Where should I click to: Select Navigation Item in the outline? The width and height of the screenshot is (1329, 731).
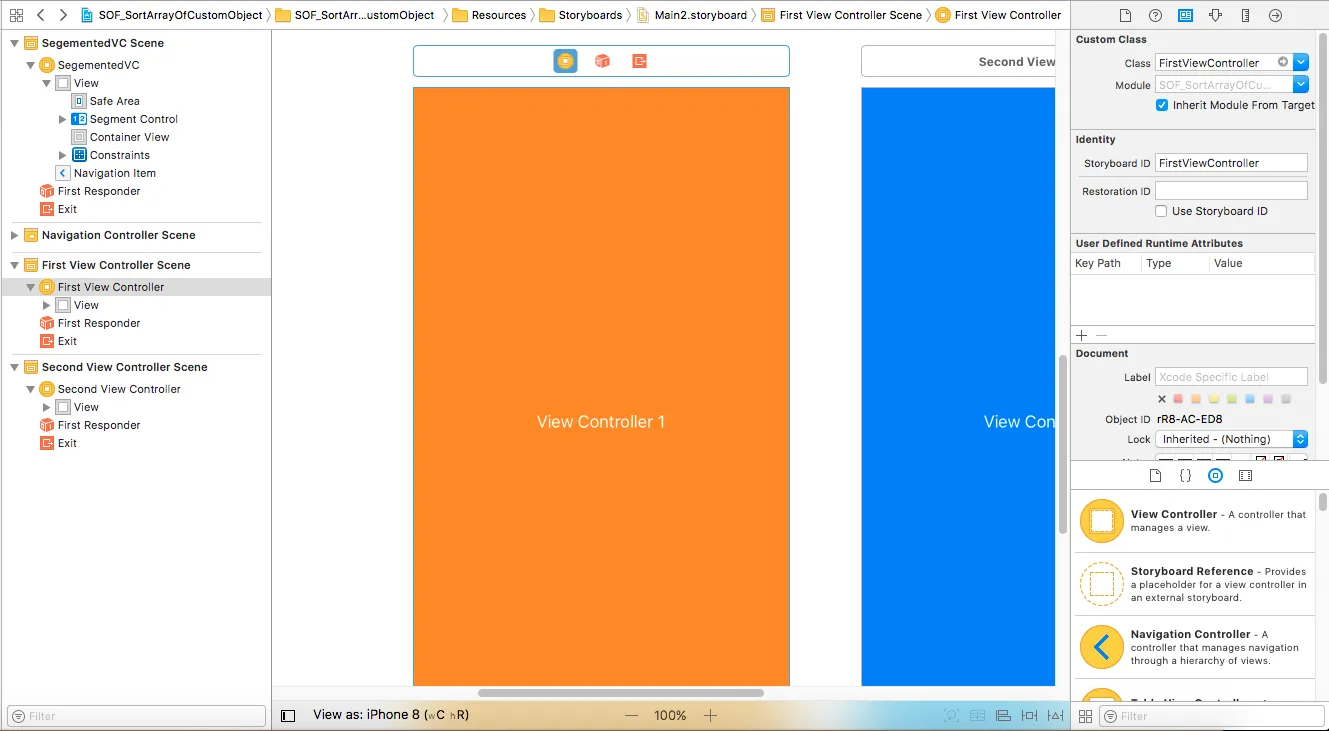(x=106, y=173)
